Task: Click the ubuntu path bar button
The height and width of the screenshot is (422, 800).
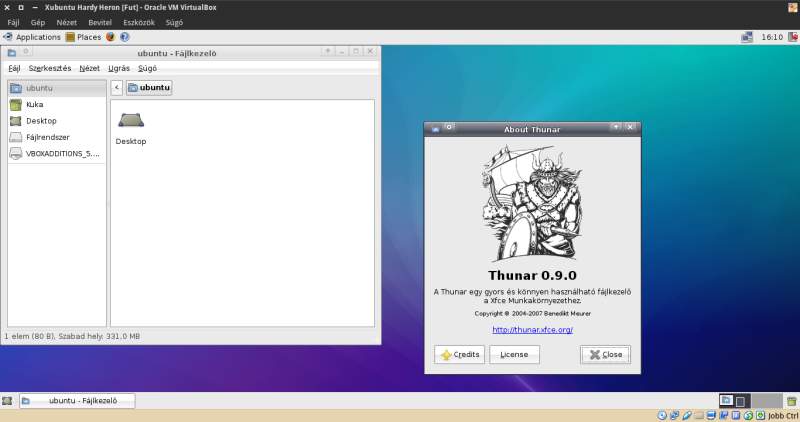Action: click(149, 88)
